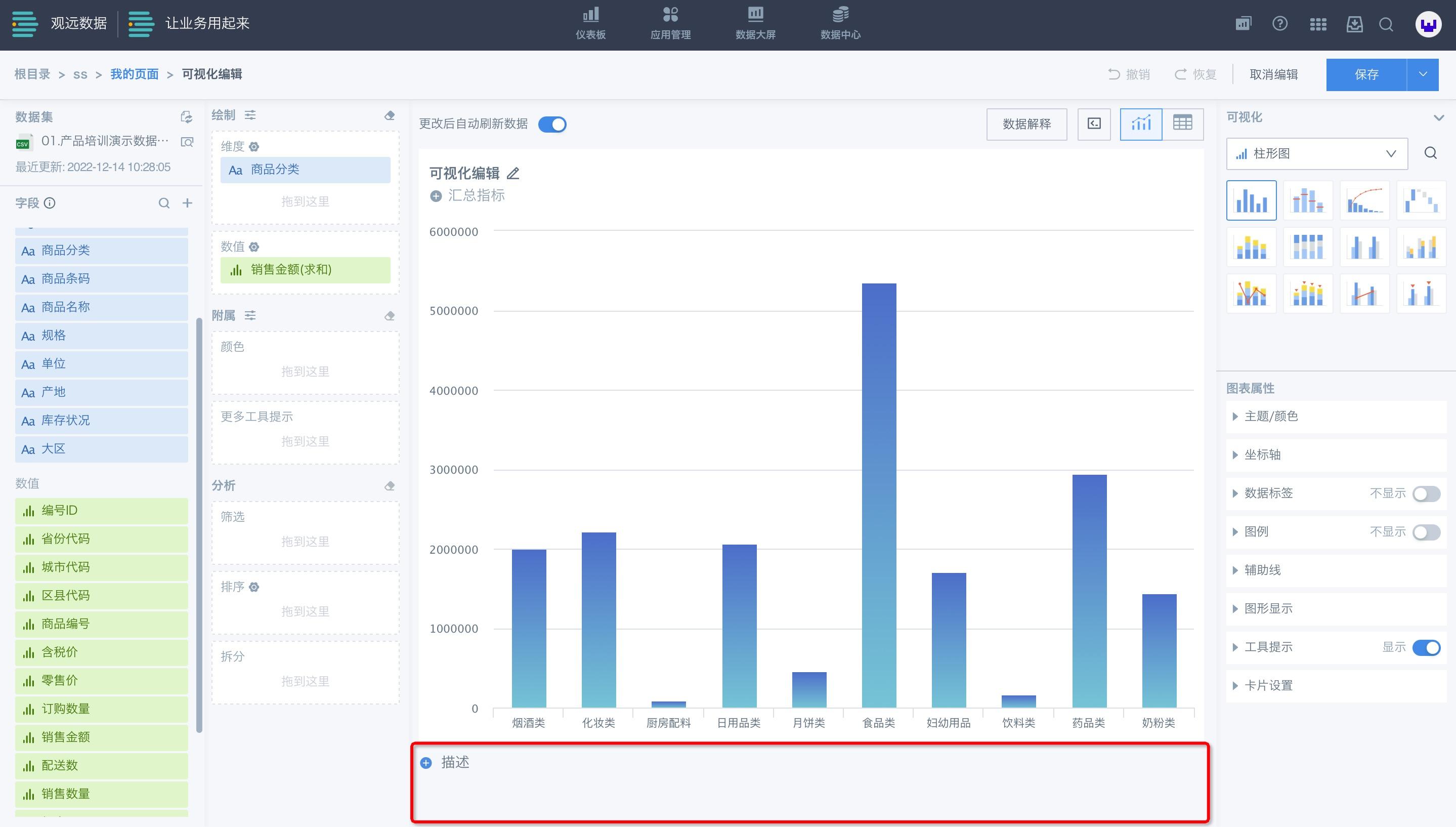Image resolution: width=1456 pixels, height=827 pixels.
Task: Go to 应用管理 in top navigation
Action: coord(670,24)
